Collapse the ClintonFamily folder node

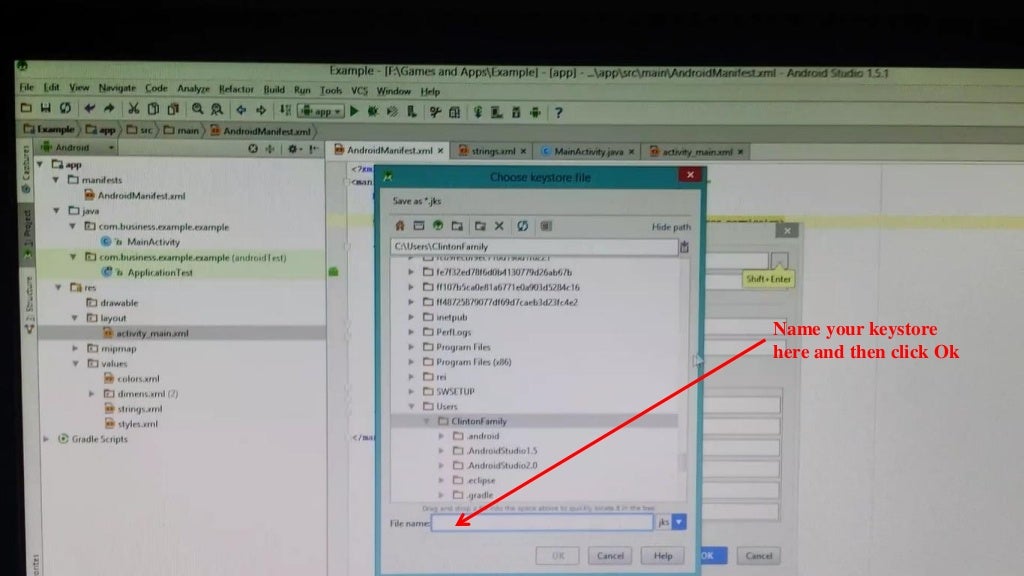pyautogui.click(x=426, y=421)
